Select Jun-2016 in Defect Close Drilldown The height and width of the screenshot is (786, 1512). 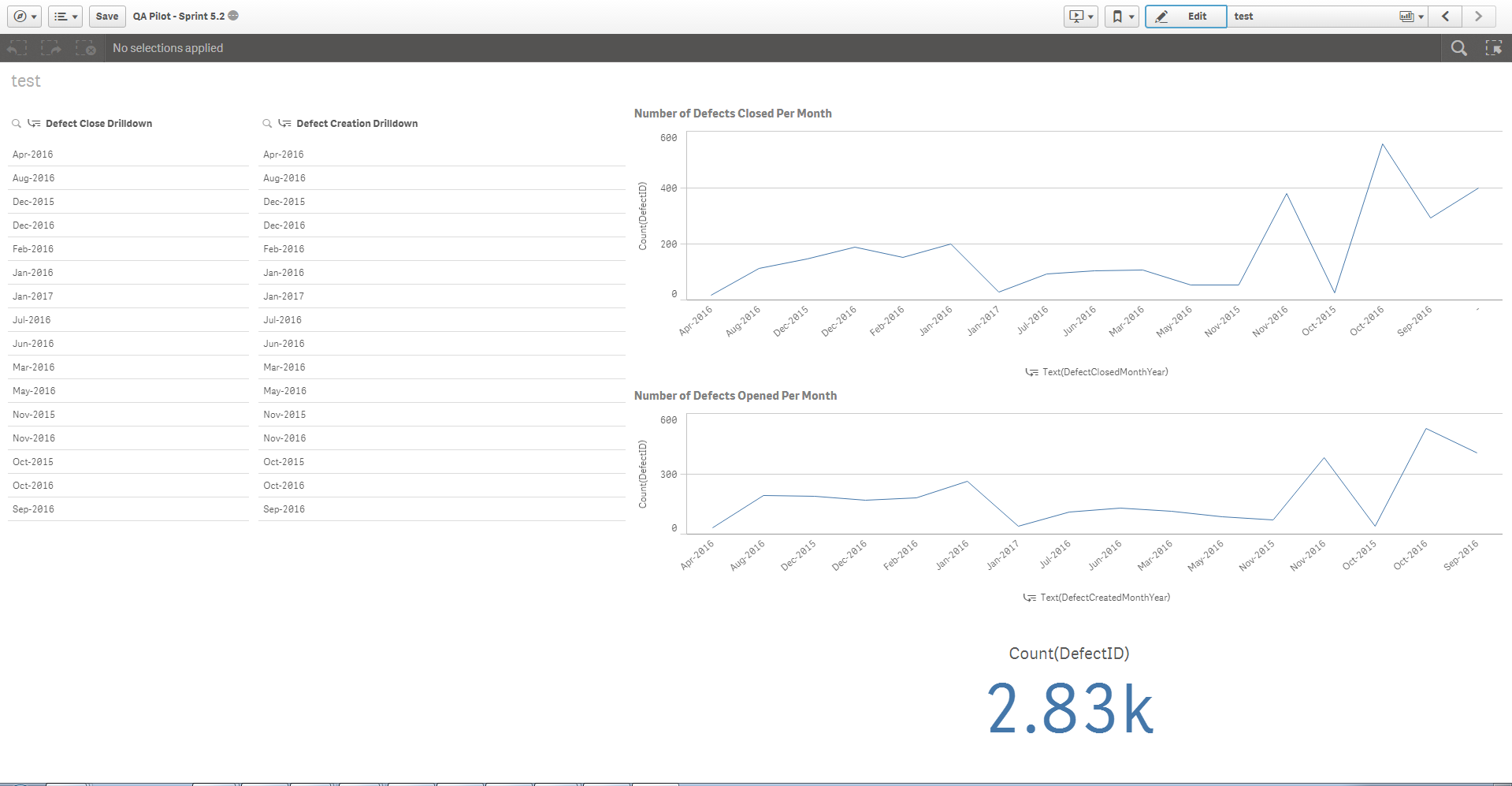coord(128,344)
